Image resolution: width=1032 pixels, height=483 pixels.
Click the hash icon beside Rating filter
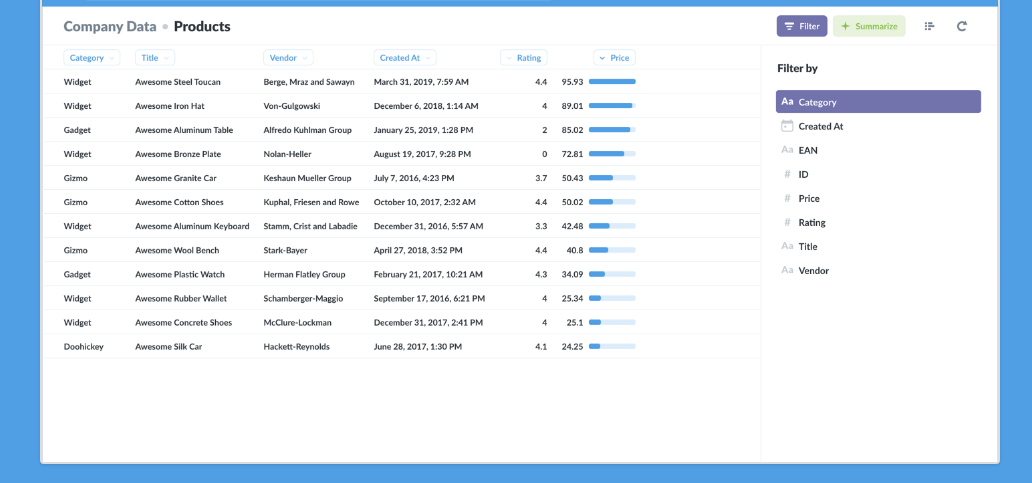787,222
